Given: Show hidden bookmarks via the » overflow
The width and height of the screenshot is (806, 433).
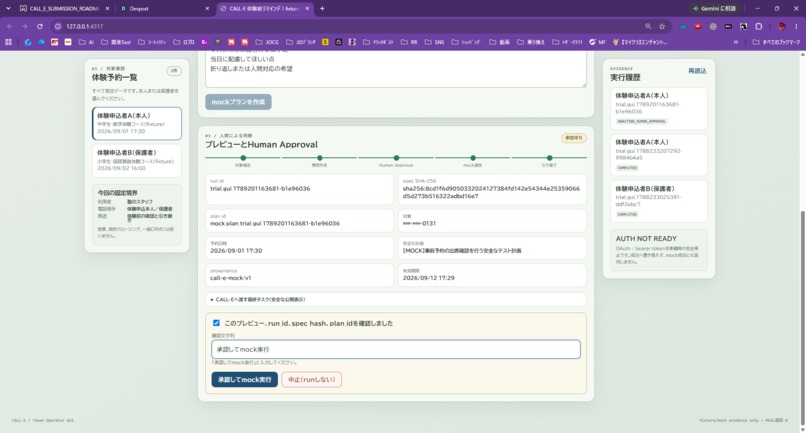Looking at the screenshot, I should tap(736, 42).
